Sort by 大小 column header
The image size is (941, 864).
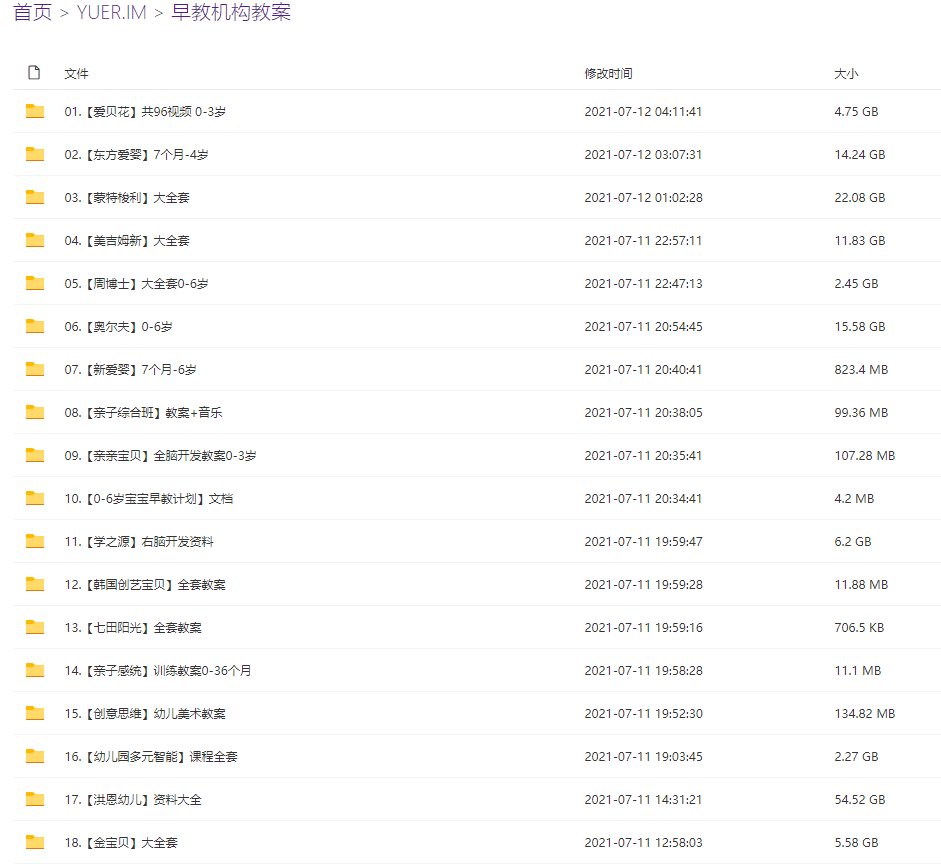pos(846,73)
